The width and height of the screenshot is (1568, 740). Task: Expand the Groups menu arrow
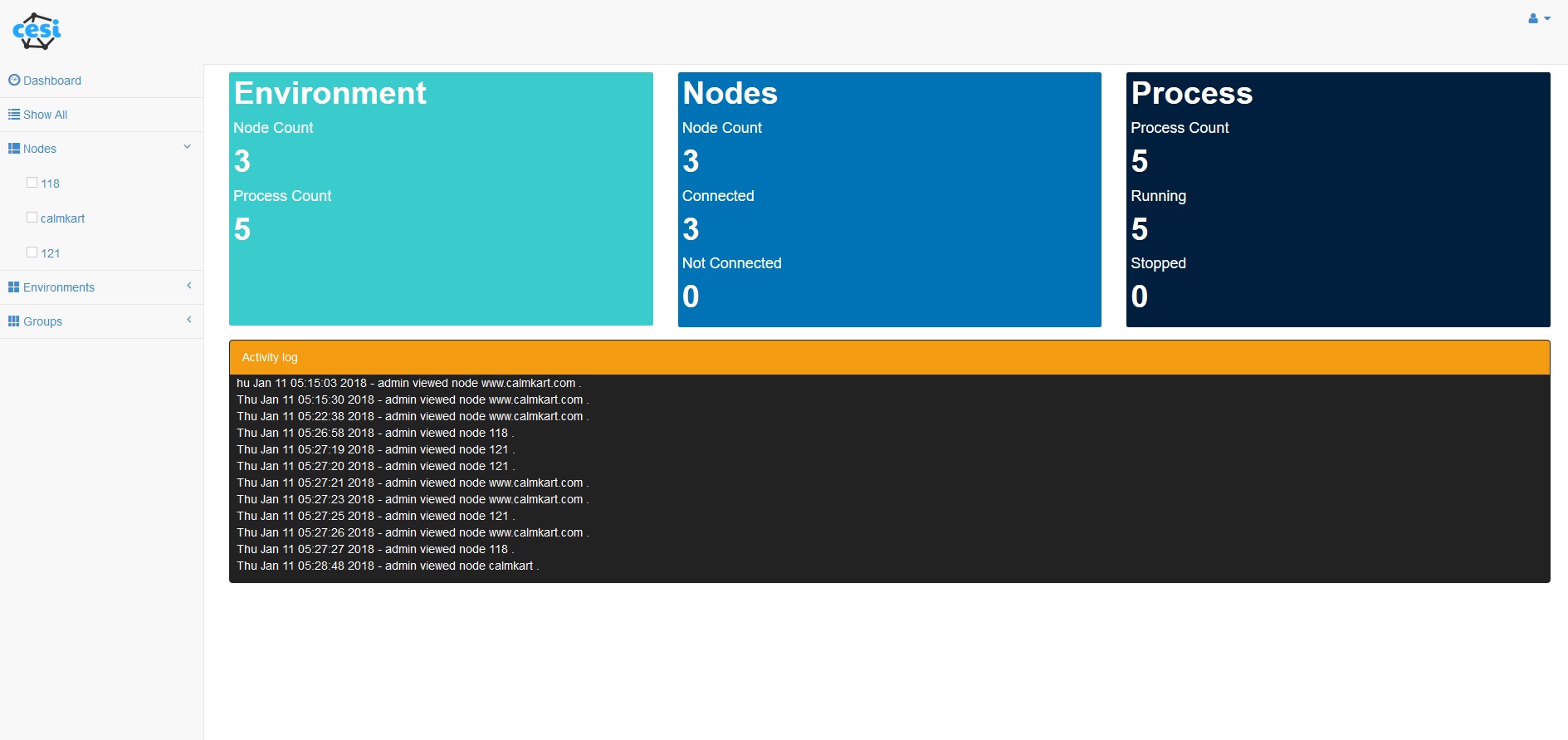[189, 320]
